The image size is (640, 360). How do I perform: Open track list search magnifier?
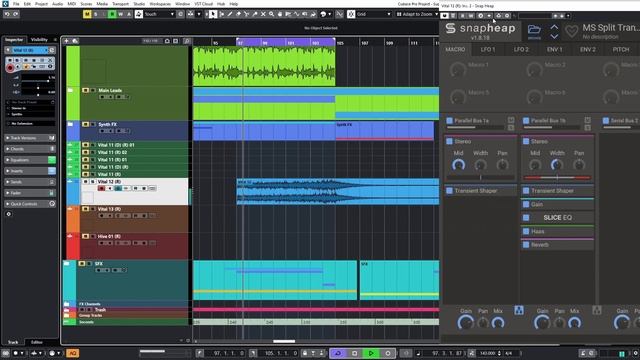pyautogui.click(x=187, y=41)
